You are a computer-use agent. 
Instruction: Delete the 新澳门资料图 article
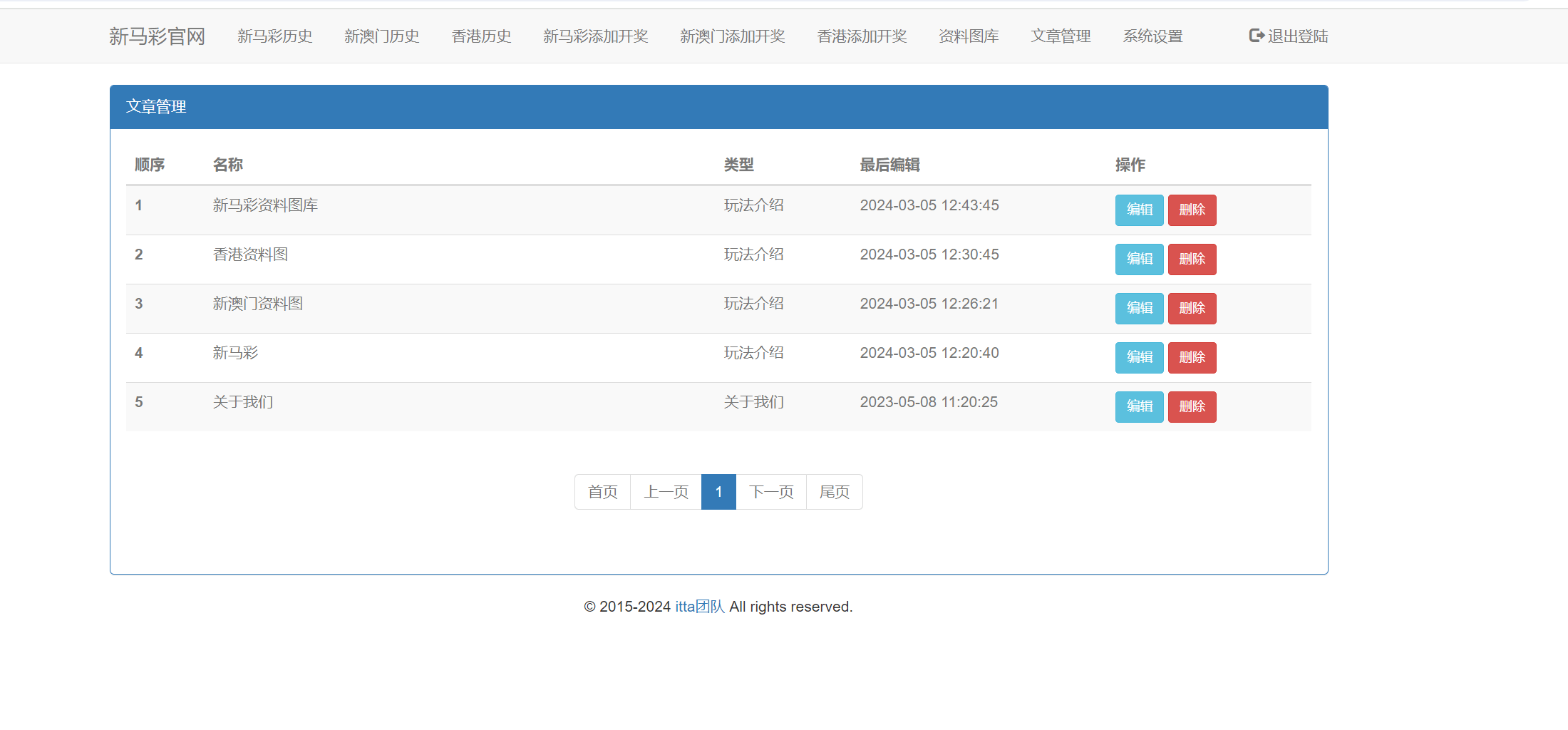click(1192, 309)
